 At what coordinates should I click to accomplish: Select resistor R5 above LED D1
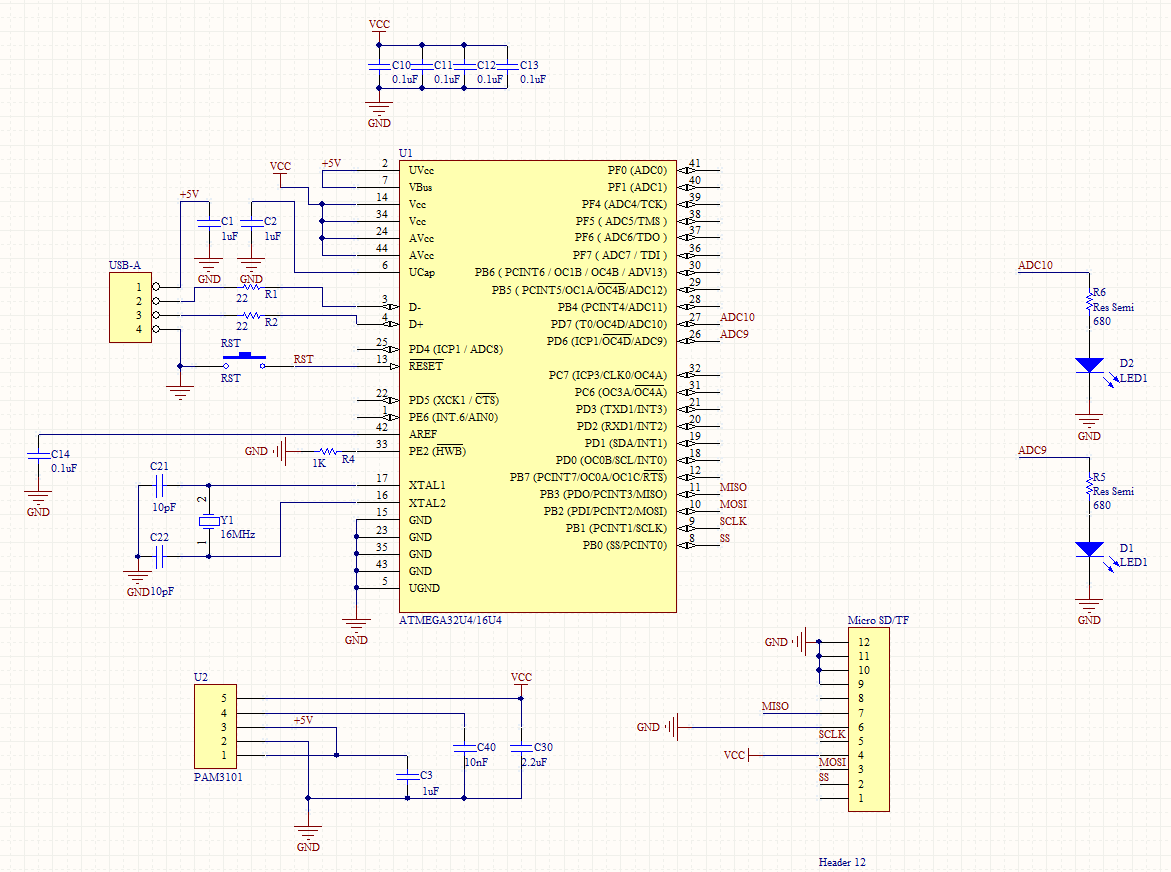[x=1089, y=487]
